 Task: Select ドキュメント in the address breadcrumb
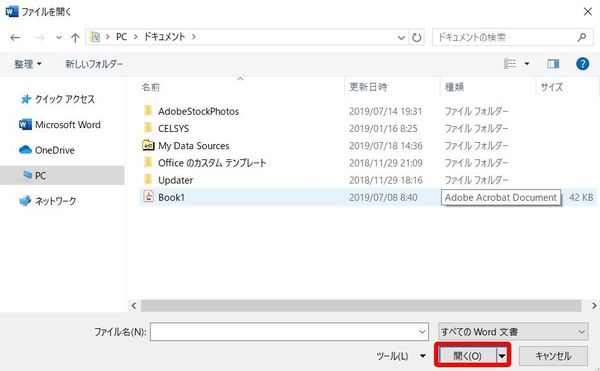tap(164, 37)
